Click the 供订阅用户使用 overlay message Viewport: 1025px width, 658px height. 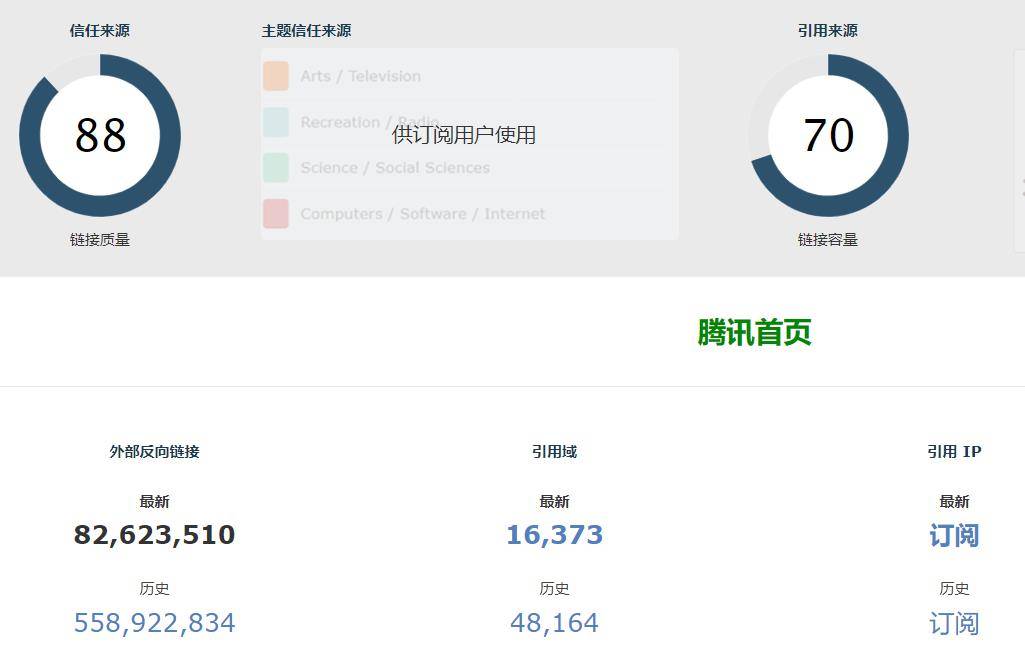(x=463, y=135)
